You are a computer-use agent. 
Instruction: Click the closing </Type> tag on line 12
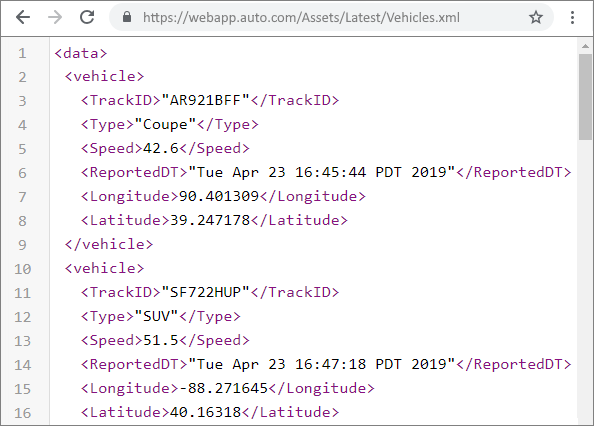tap(209, 316)
